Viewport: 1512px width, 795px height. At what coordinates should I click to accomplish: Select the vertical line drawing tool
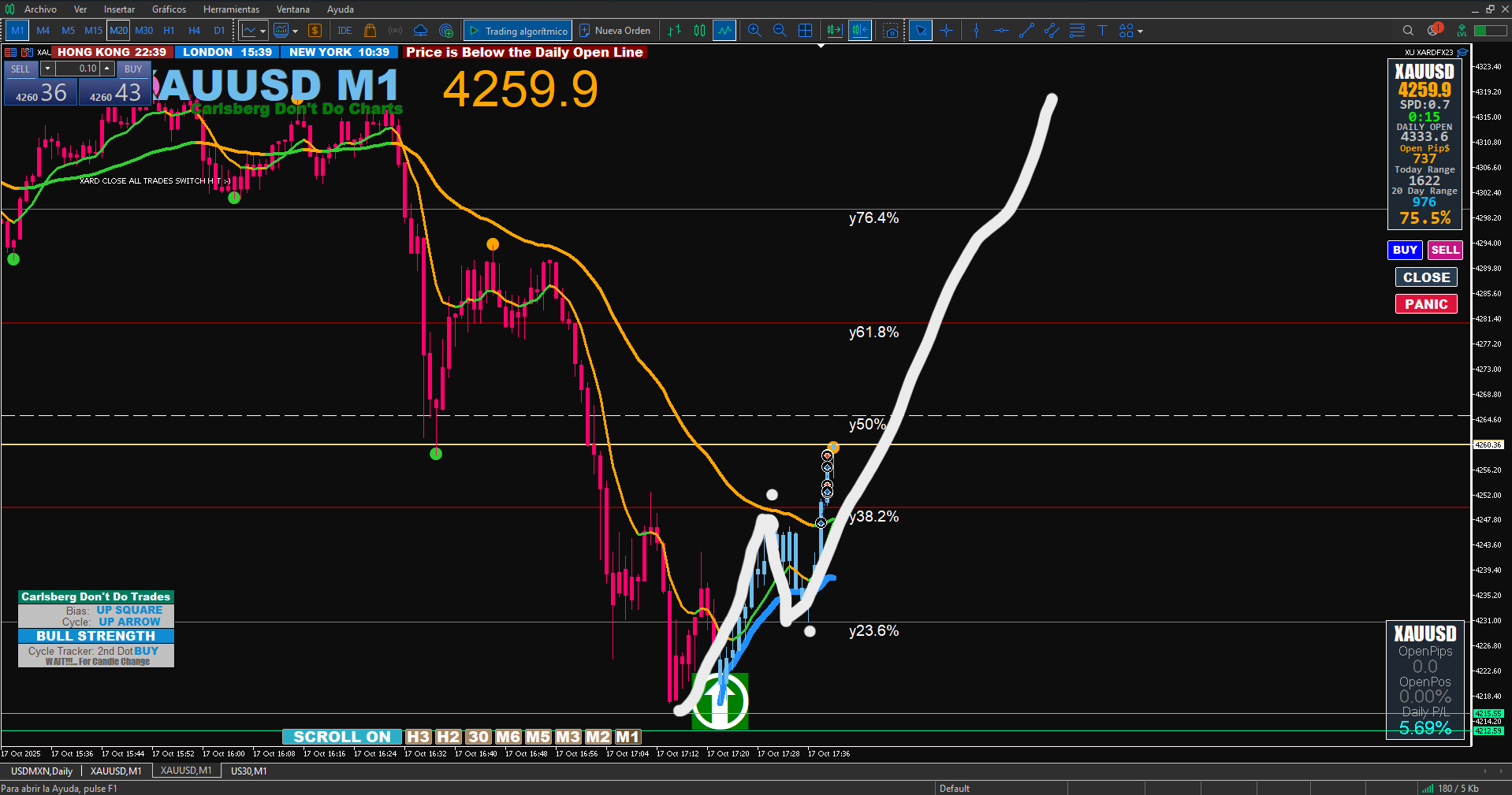click(x=976, y=31)
